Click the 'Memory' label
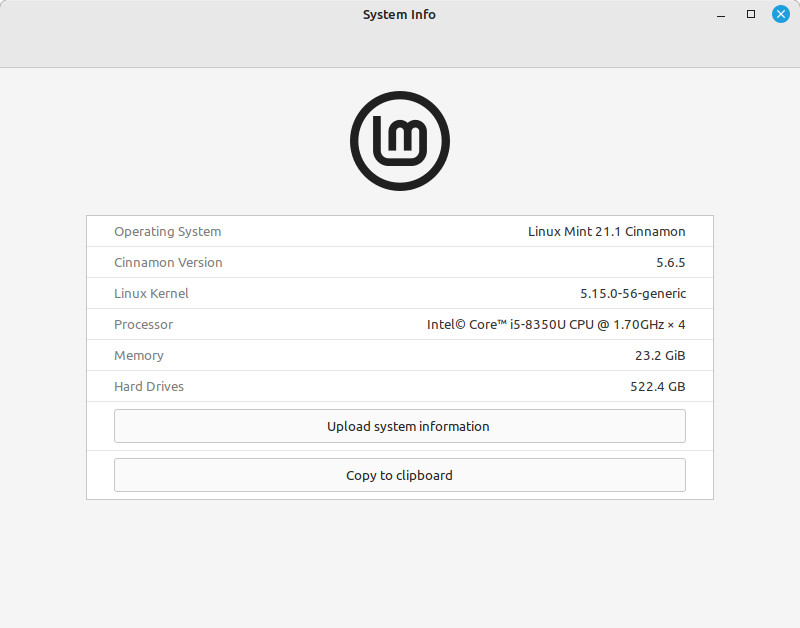The width and height of the screenshot is (800, 628). tap(139, 356)
